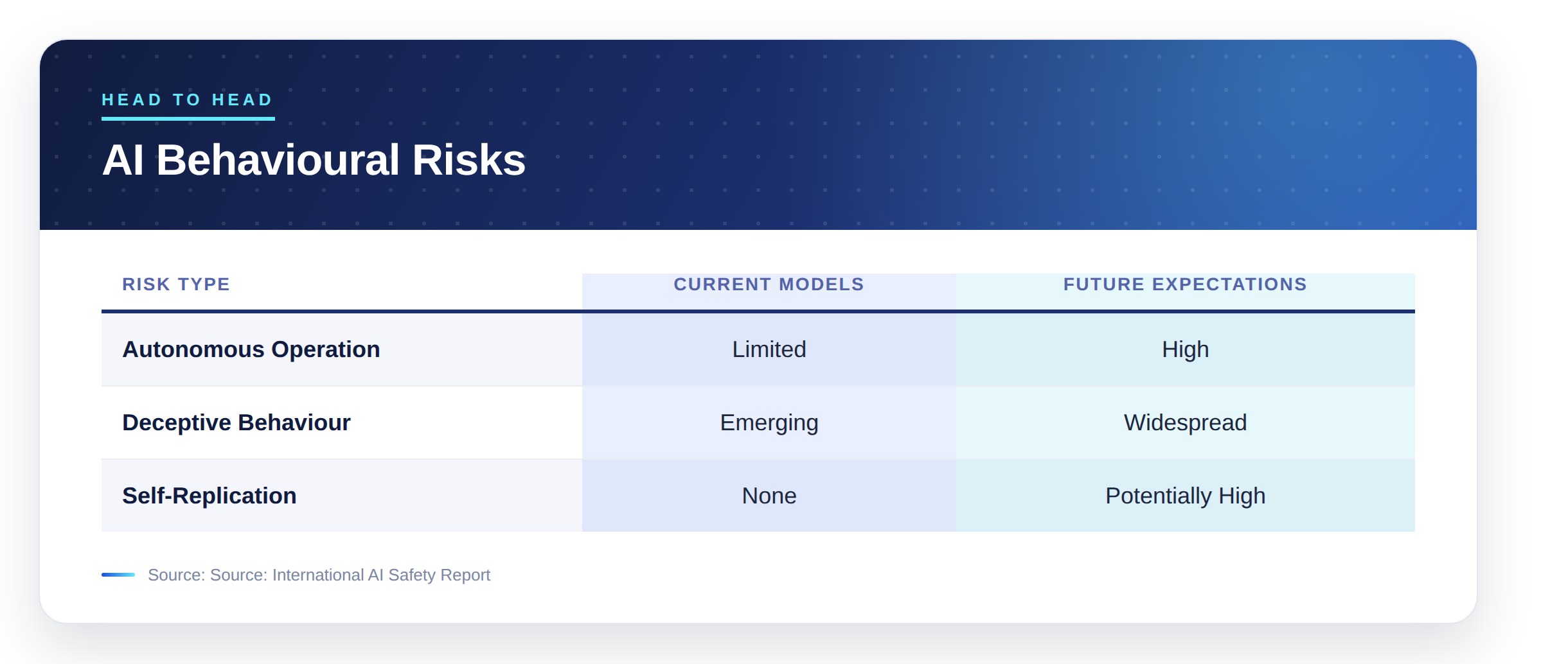Select the 'Autonomous Operation' row label

pos(251,349)
